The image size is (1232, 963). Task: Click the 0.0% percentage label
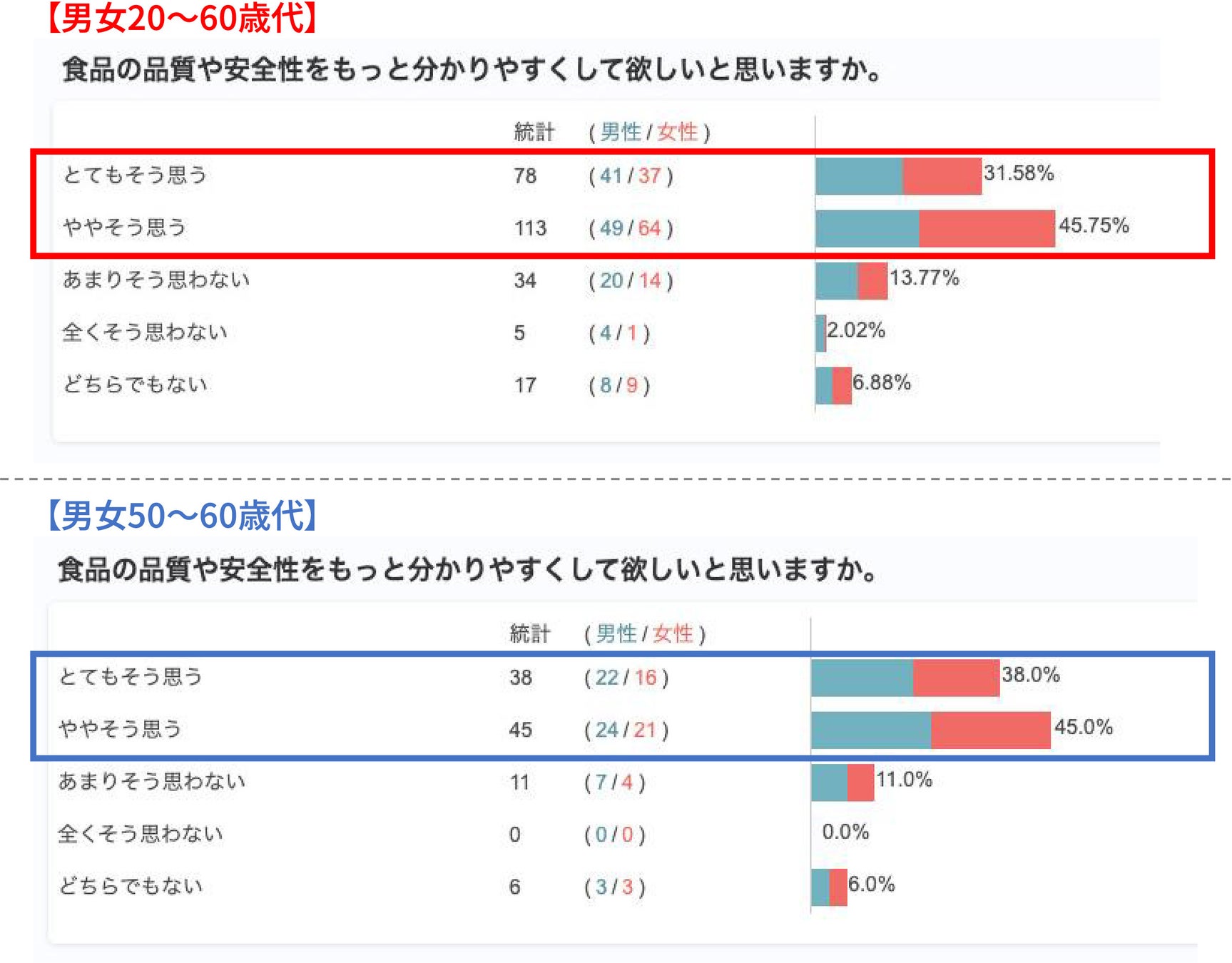(845, 832)
